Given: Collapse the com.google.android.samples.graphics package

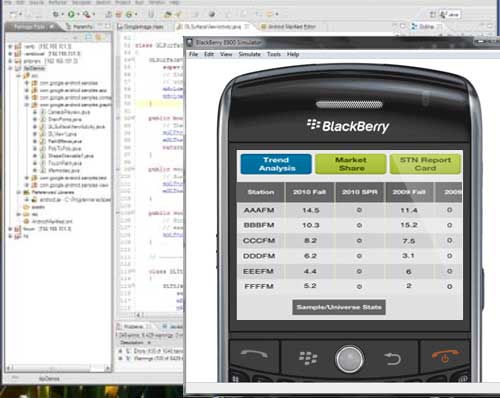Looking at the screenshot, I should [27, 105].
